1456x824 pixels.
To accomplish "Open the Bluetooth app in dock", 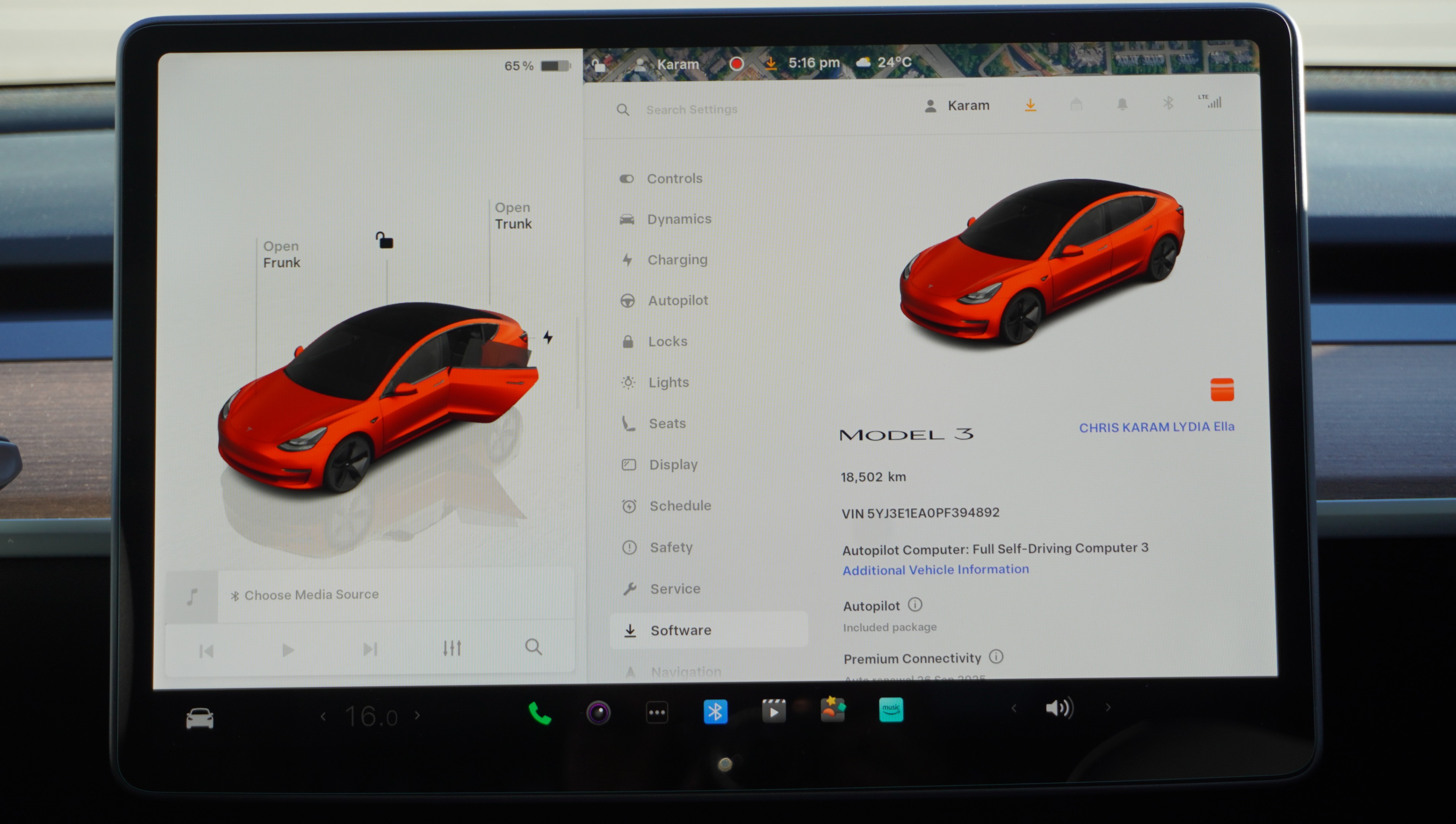I will coord(715,711).
